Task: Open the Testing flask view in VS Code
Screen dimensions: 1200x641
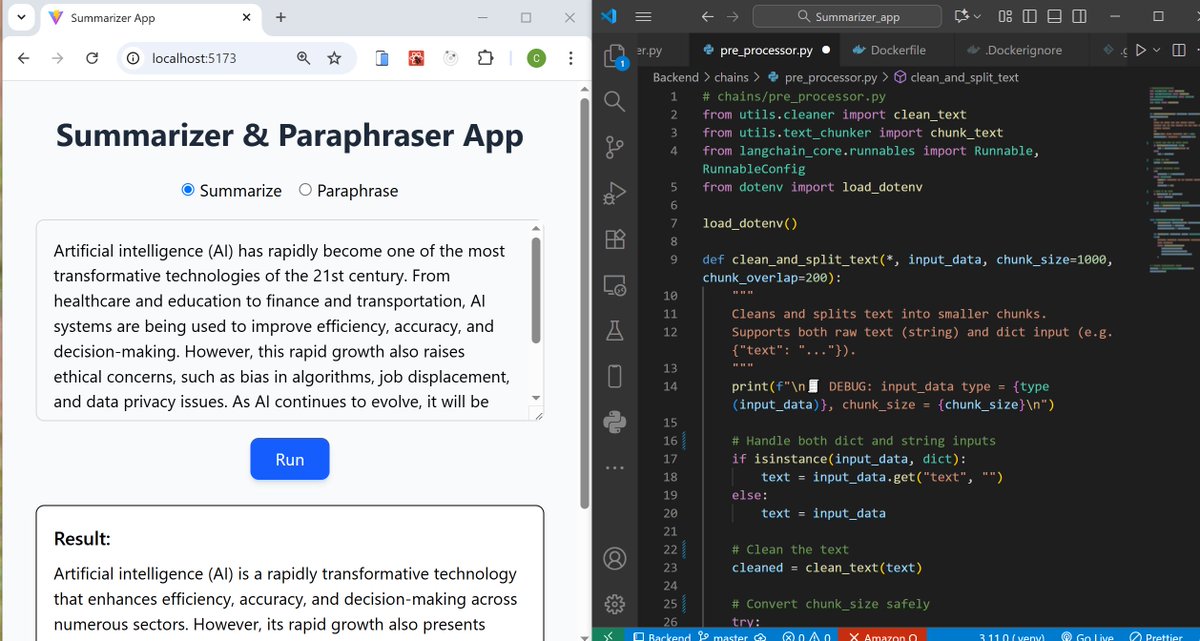Action: point(614,330)
